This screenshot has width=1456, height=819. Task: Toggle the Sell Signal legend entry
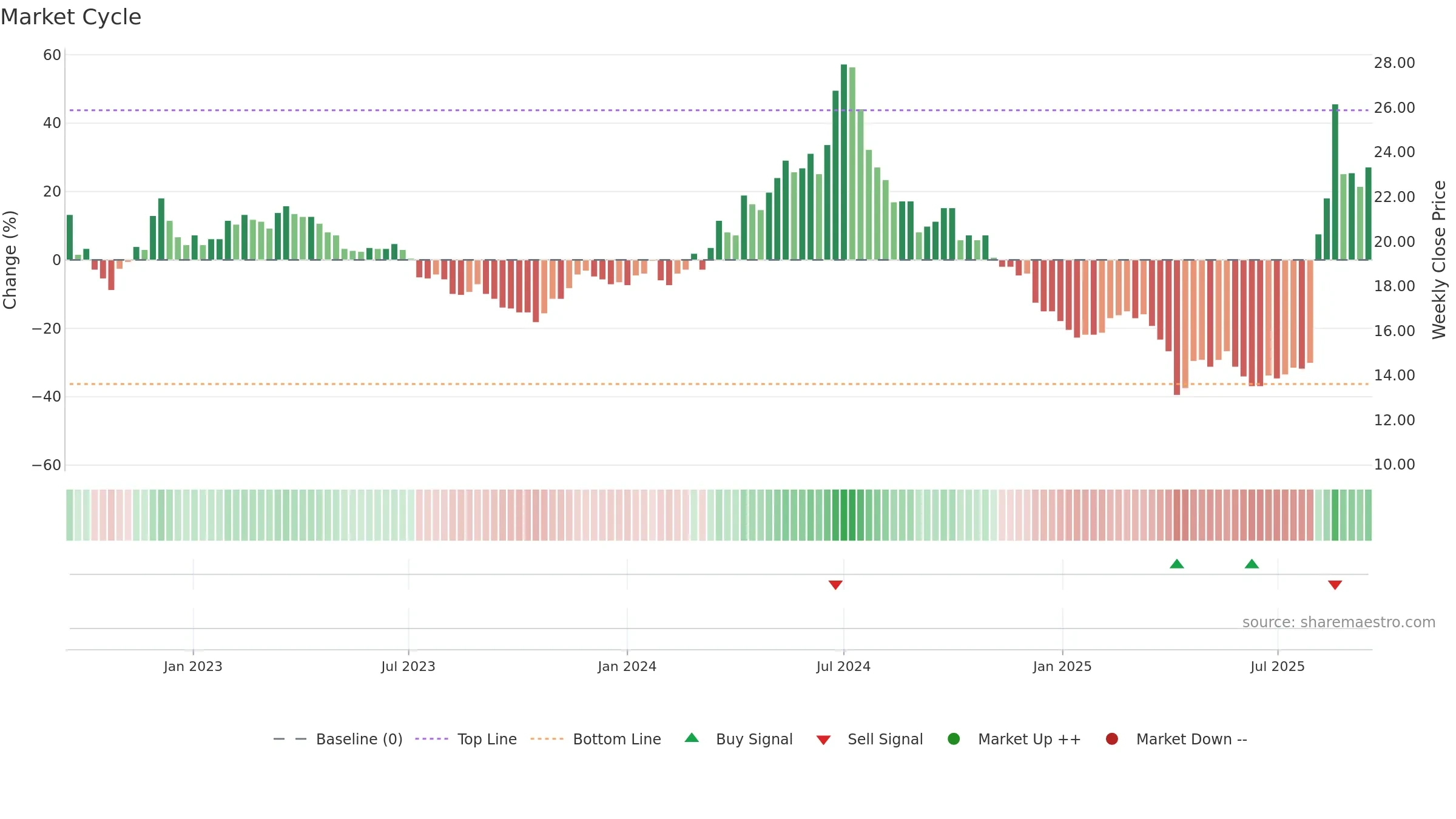(869, 739)
